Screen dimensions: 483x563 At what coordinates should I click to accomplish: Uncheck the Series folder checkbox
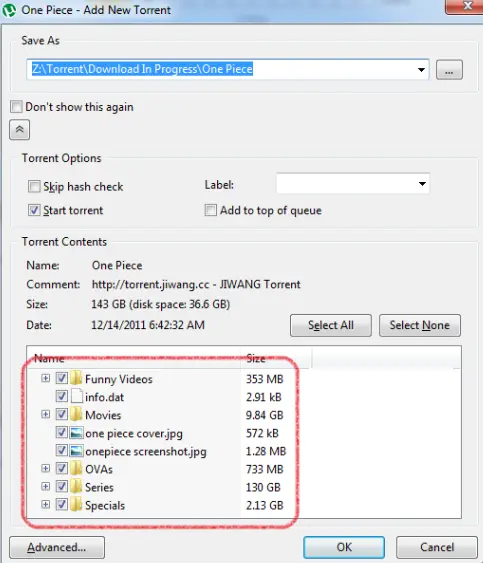(x=62, y=487)
